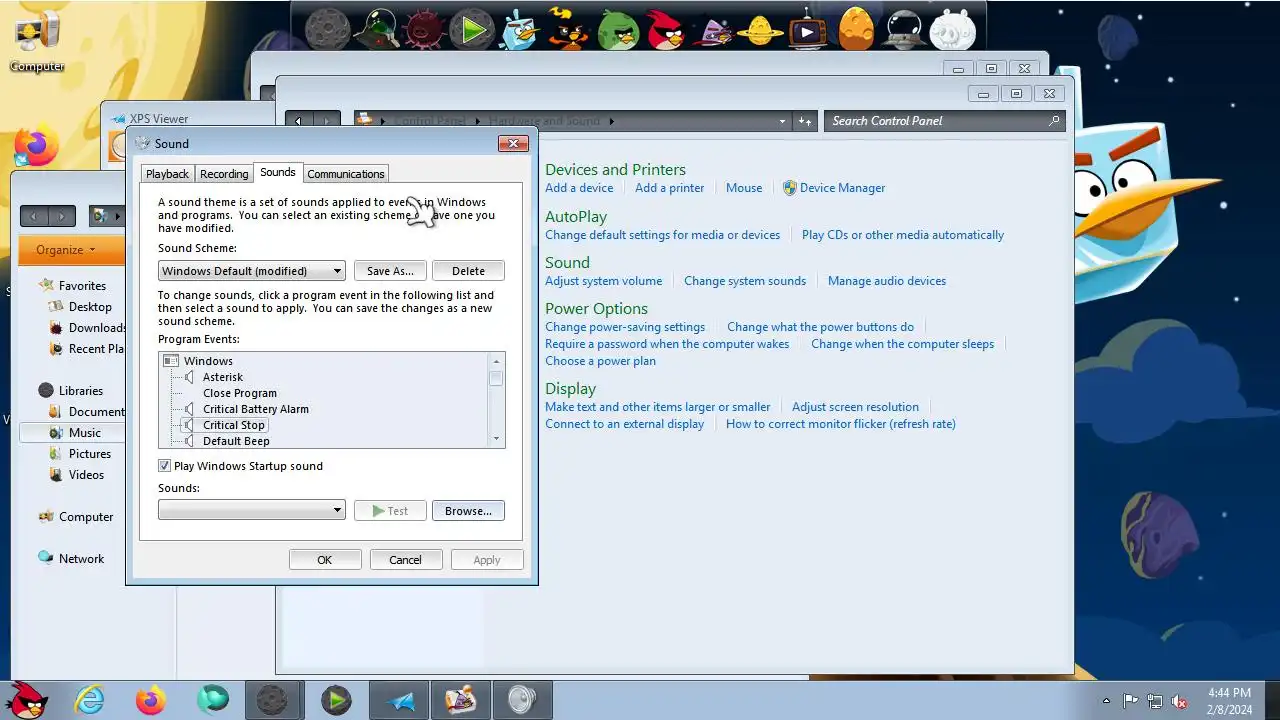Open the Communications tab
1280x720 pixels.
tap(346, 174)
